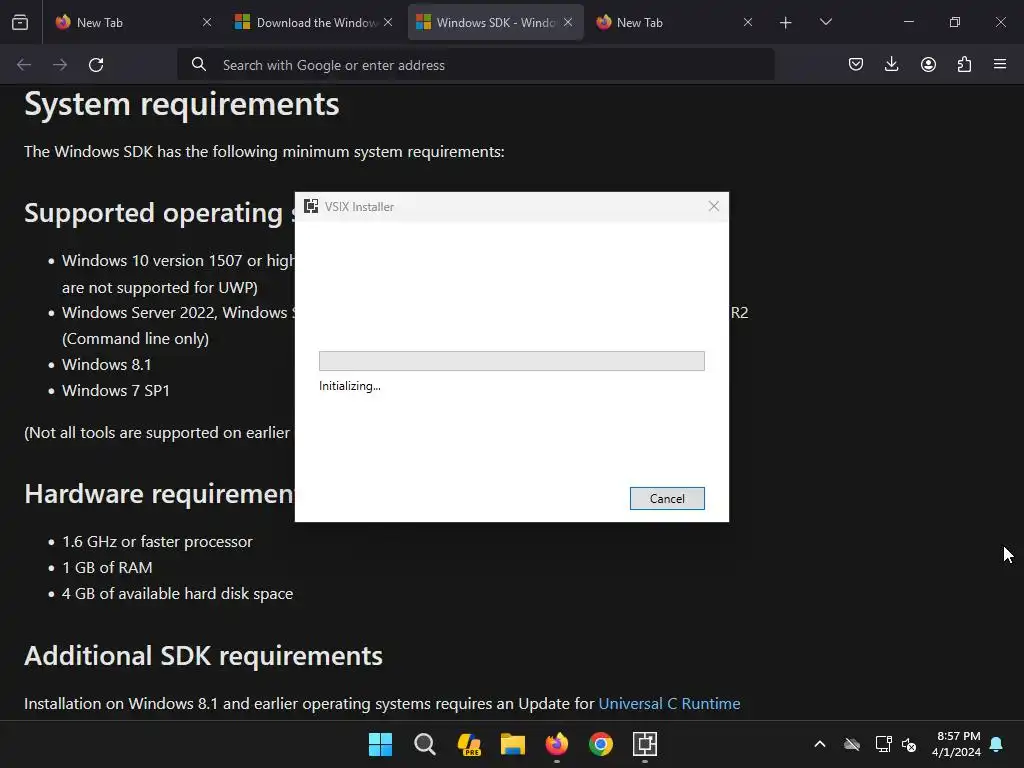Open the Firefox application menu
The image size is (1024, 768).
tap(1000, 64)
